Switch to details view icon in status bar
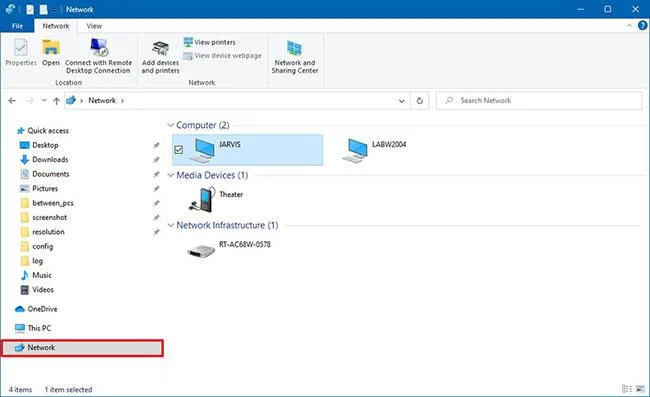The height and width of the screenshot is (397, 650). [x=627, y=389]
